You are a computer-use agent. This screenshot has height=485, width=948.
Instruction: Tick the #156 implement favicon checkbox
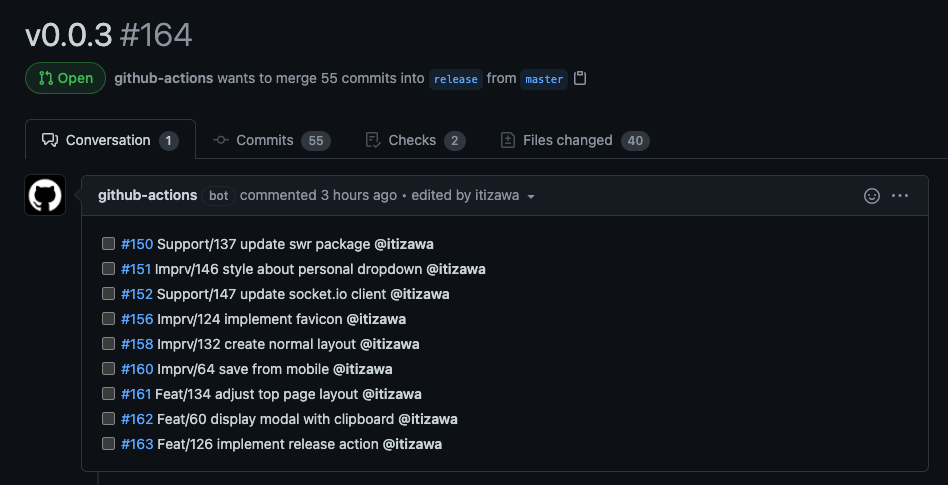click(108, 319)
